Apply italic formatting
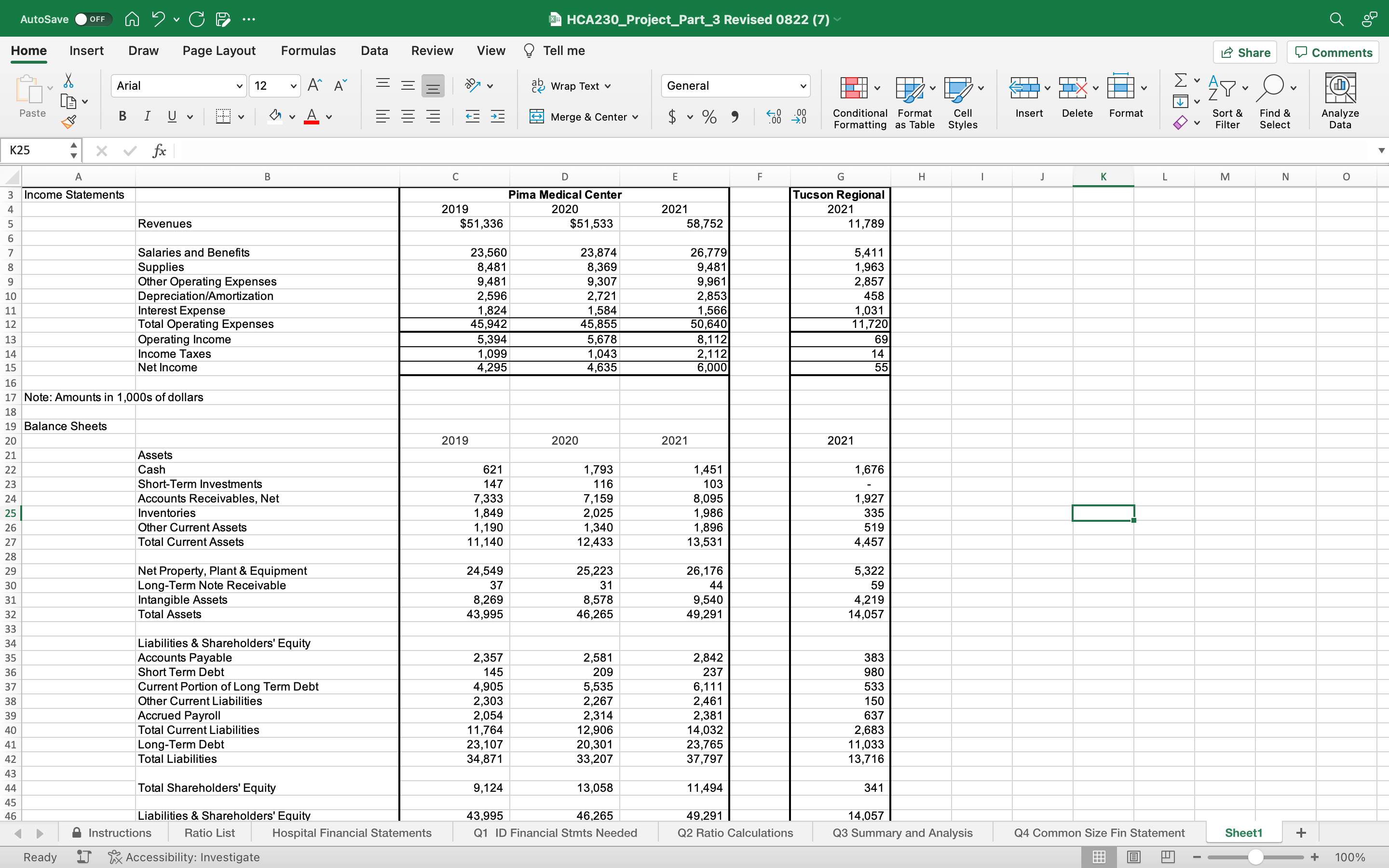Image resolution: width=1389 pixels, height=868 pixels. tap(148, 117)
